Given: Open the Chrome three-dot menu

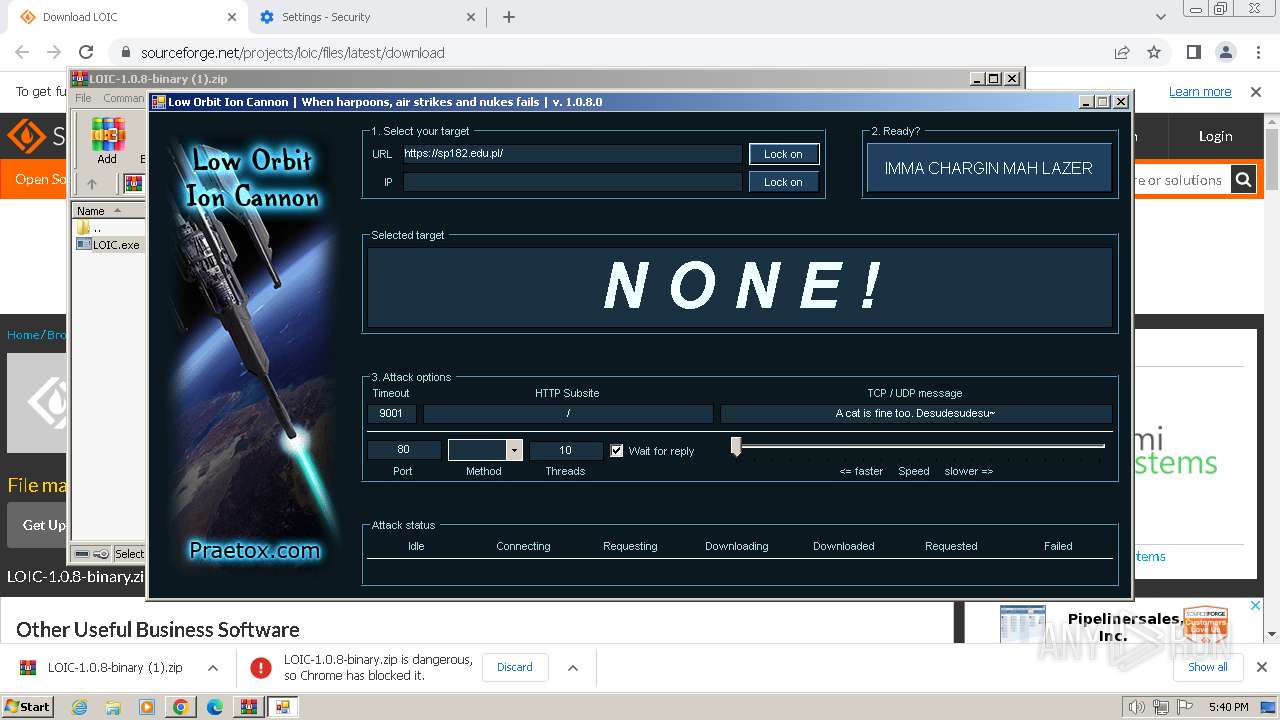Looking at the screenshot, I should pyautogui.click(x=1257, y=52).
